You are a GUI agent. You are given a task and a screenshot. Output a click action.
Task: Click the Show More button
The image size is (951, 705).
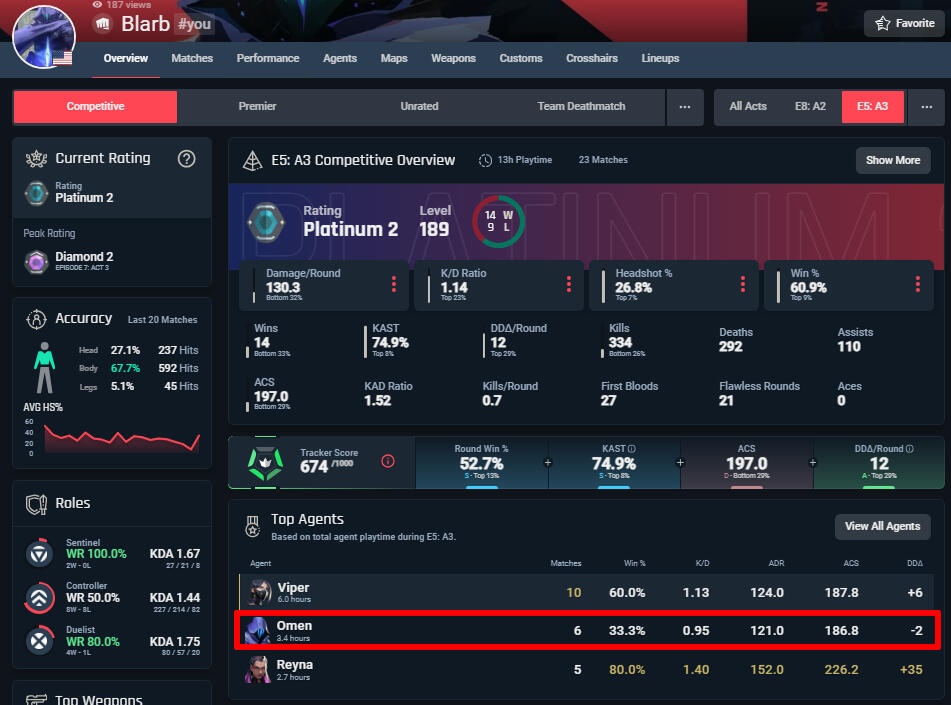(x=892, y=160)
